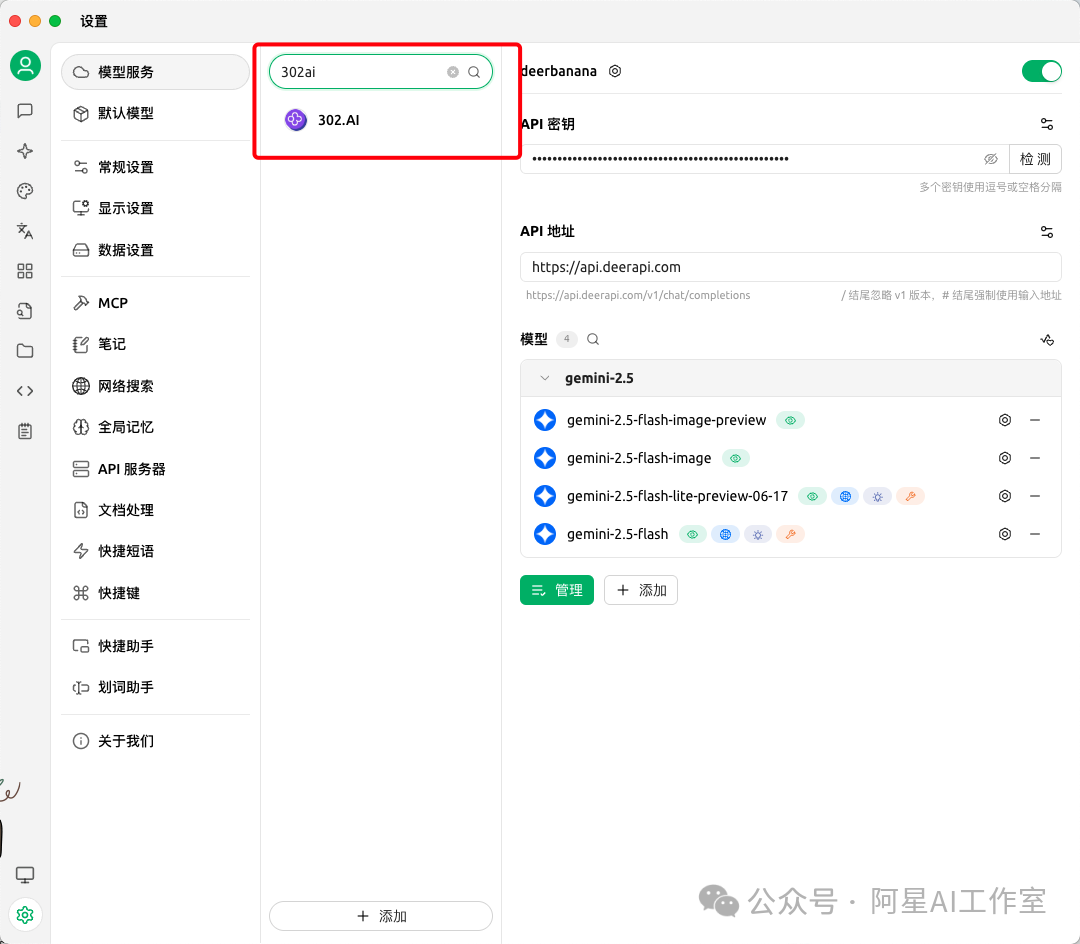Image resolution: width=1080 pixels, height=944 pixels.
Task: Open API 服务器 settings
Action: point(155,469)
